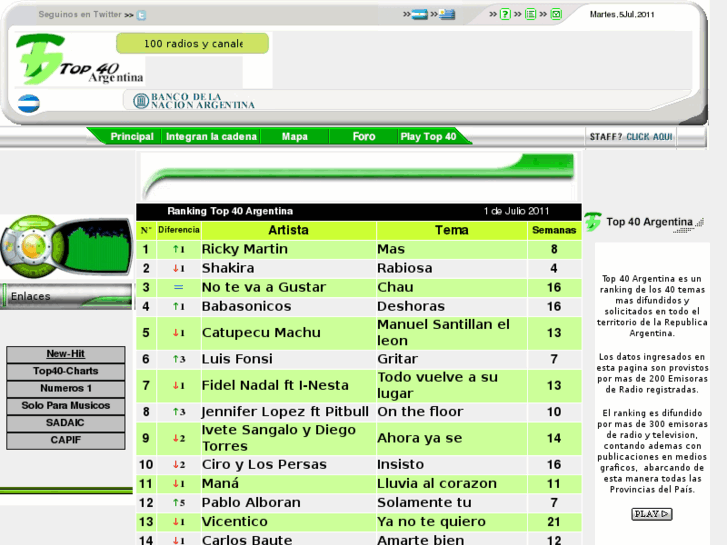This screenshot has width=727, height=545.
Task: Click the song title Gritar
Action: (x=397, y=359)
